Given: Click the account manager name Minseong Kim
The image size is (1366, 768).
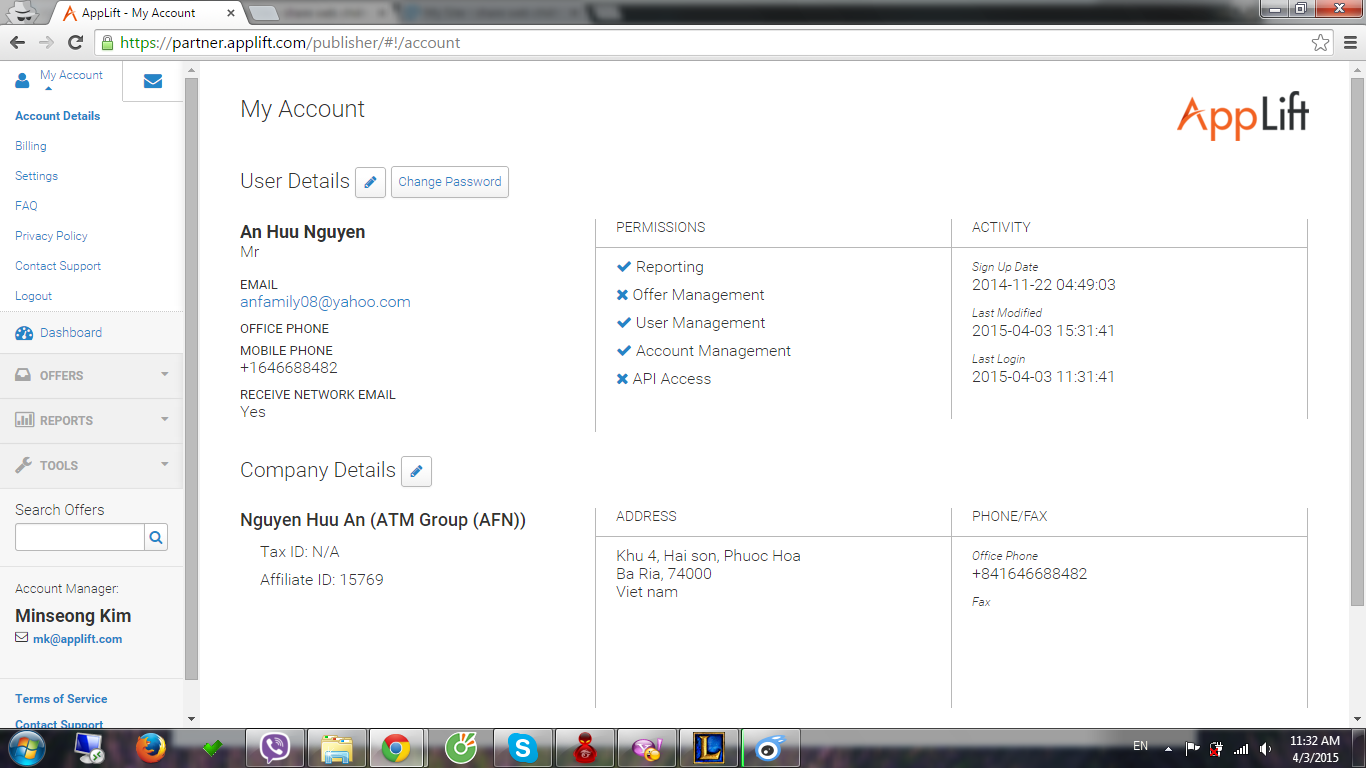Looking at the screenshot, I should (x=73, y=616).
